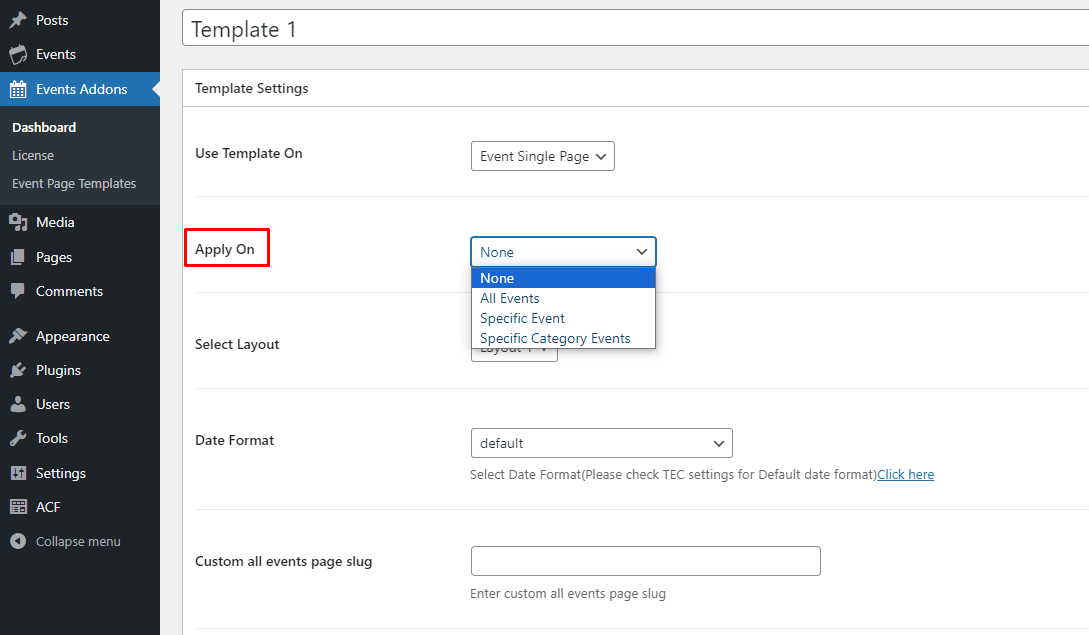This screenshot has height=635, width=1089.
Task: Open the Use Template On dropdown
Action: pyautogui.click(x=542, y=156)
